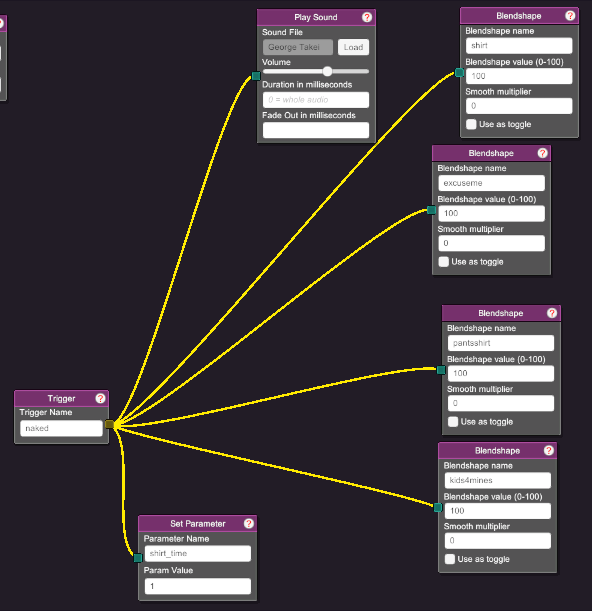Select the Trigger node yellow output connector
592x611 pixels.
click(110, 424)
